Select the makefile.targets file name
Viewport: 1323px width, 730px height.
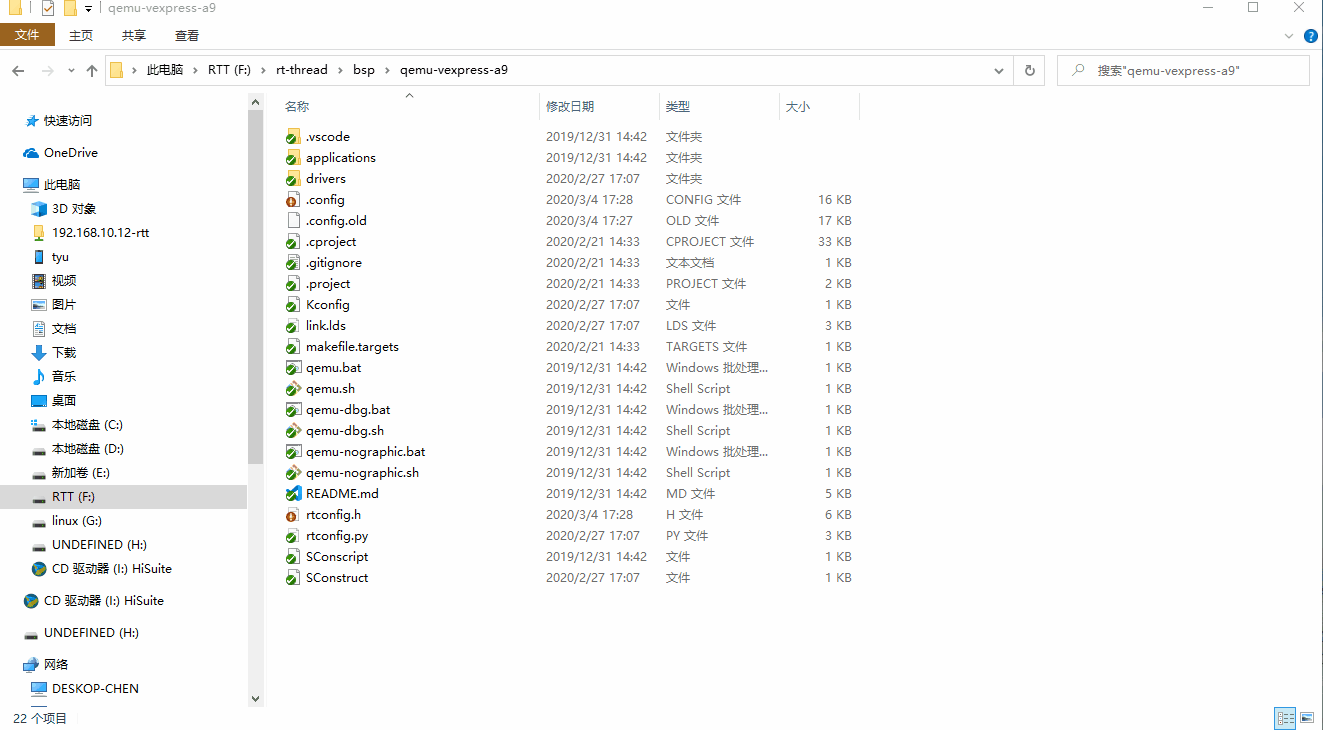click(x=352, y=347)
